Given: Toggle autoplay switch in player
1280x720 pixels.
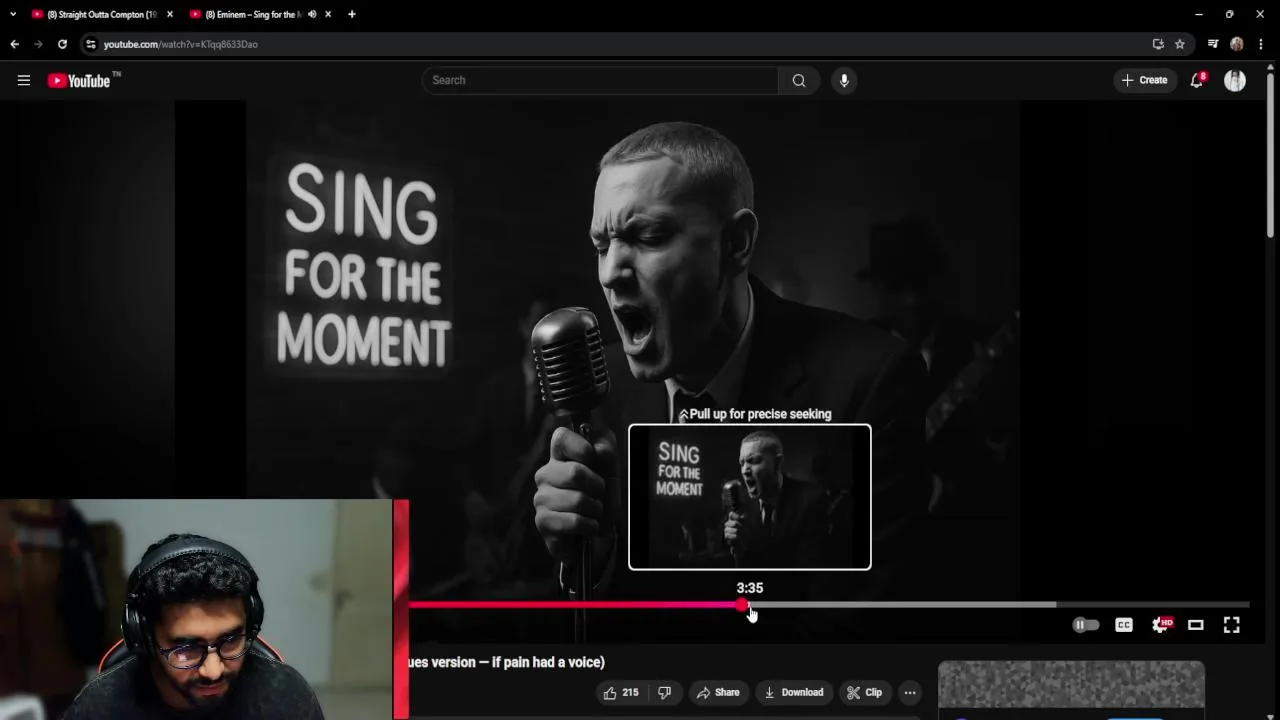Looking at the screenshot, I should coord(1086,625).
